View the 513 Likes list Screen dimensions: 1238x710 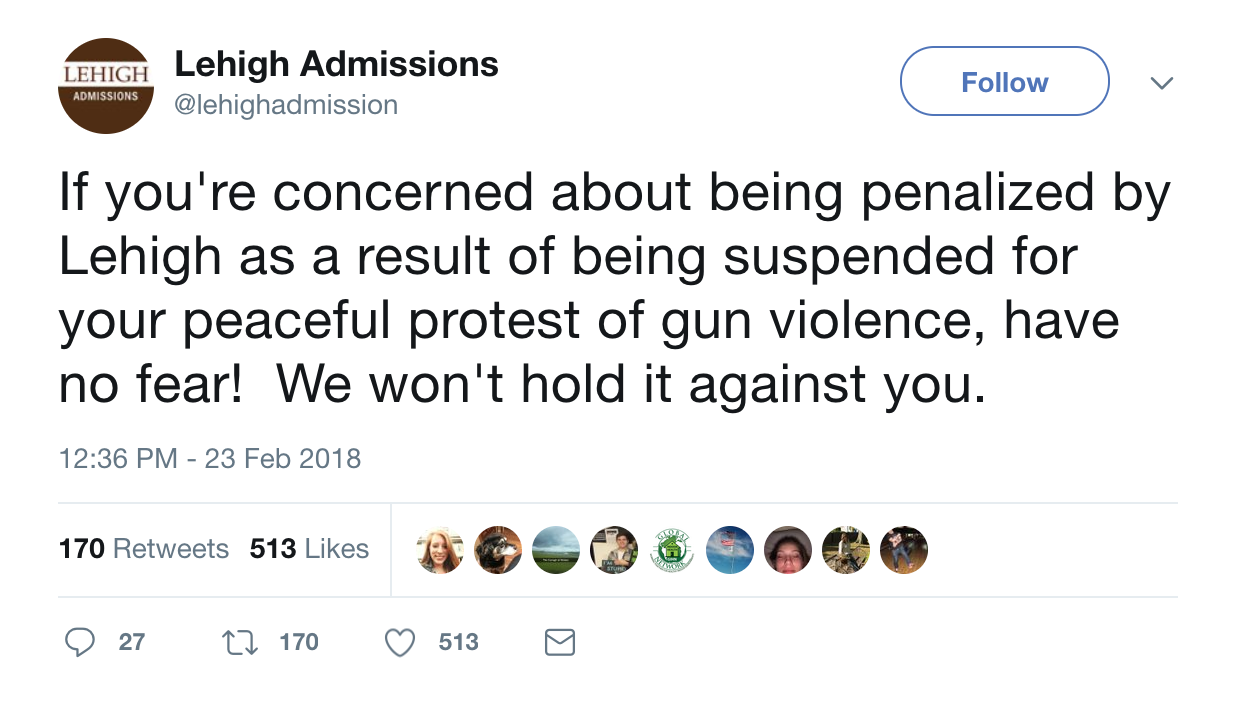pos(309,549)
